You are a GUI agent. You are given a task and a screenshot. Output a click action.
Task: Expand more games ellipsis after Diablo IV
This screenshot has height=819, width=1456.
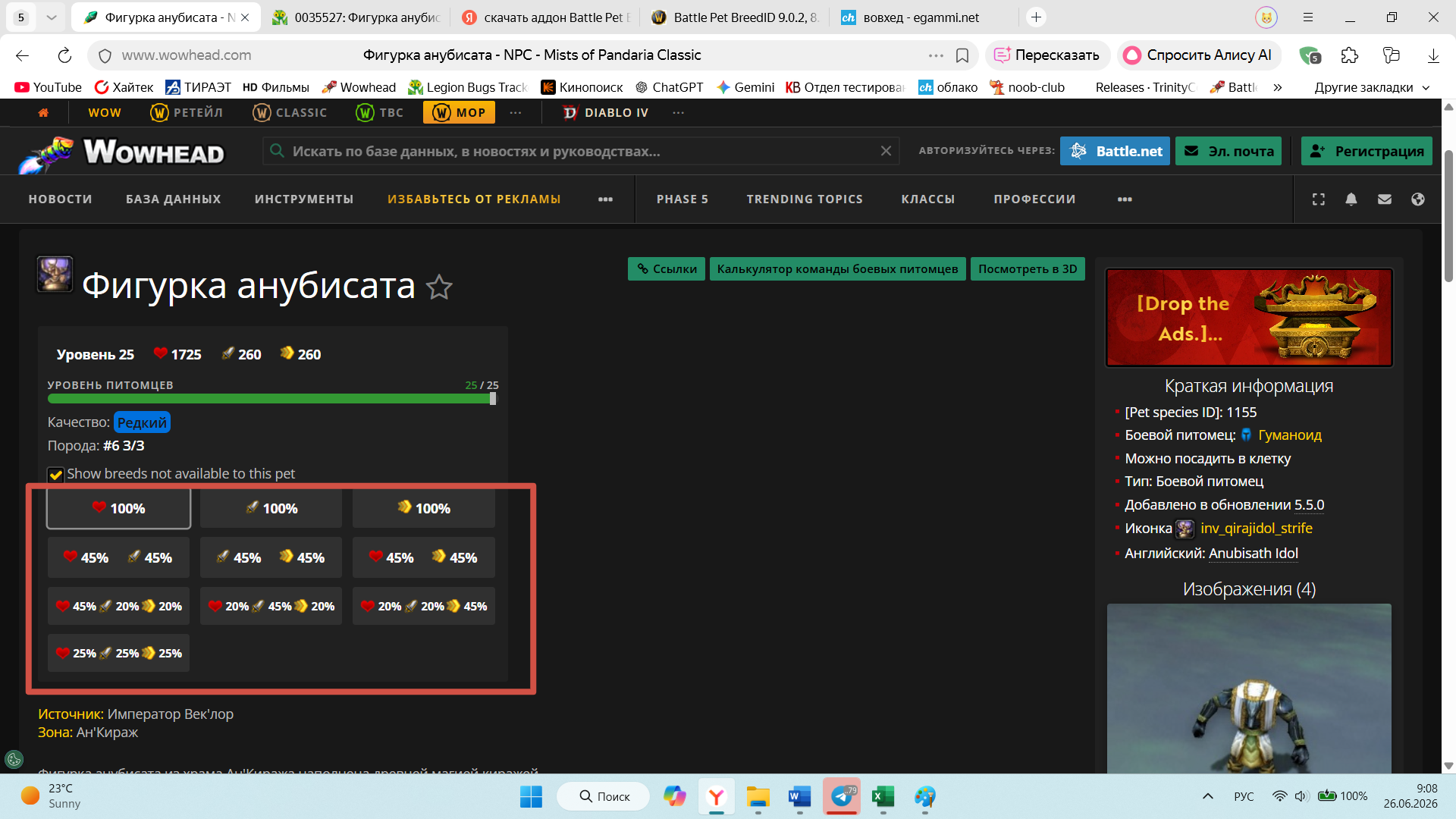678,112
